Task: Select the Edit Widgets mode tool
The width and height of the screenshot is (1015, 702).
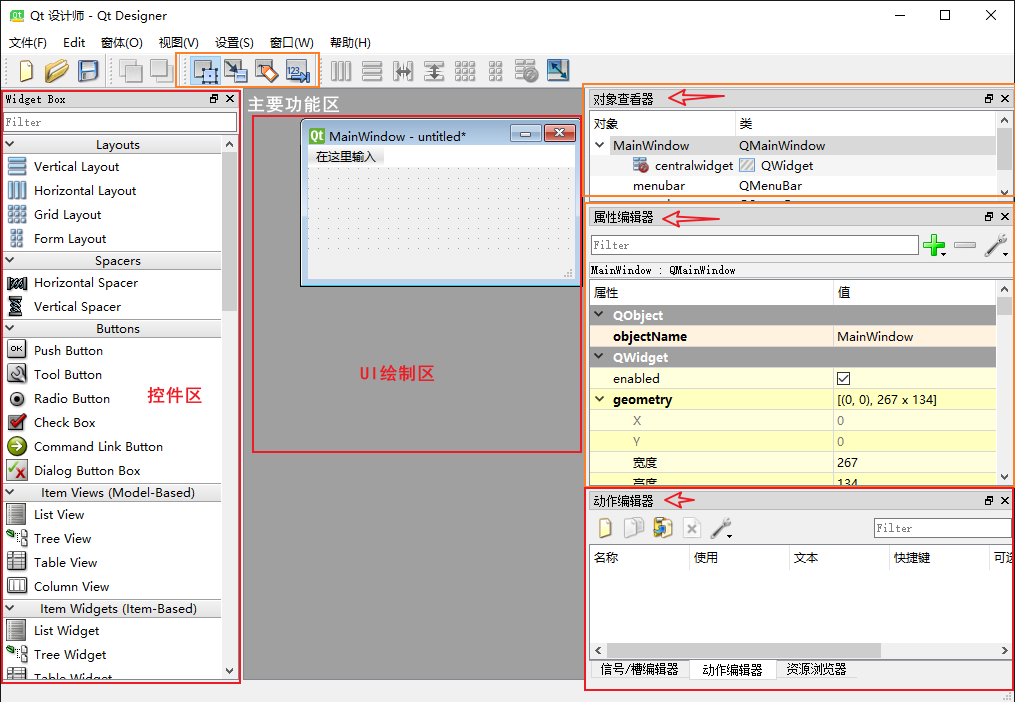Action: (206, 71)
